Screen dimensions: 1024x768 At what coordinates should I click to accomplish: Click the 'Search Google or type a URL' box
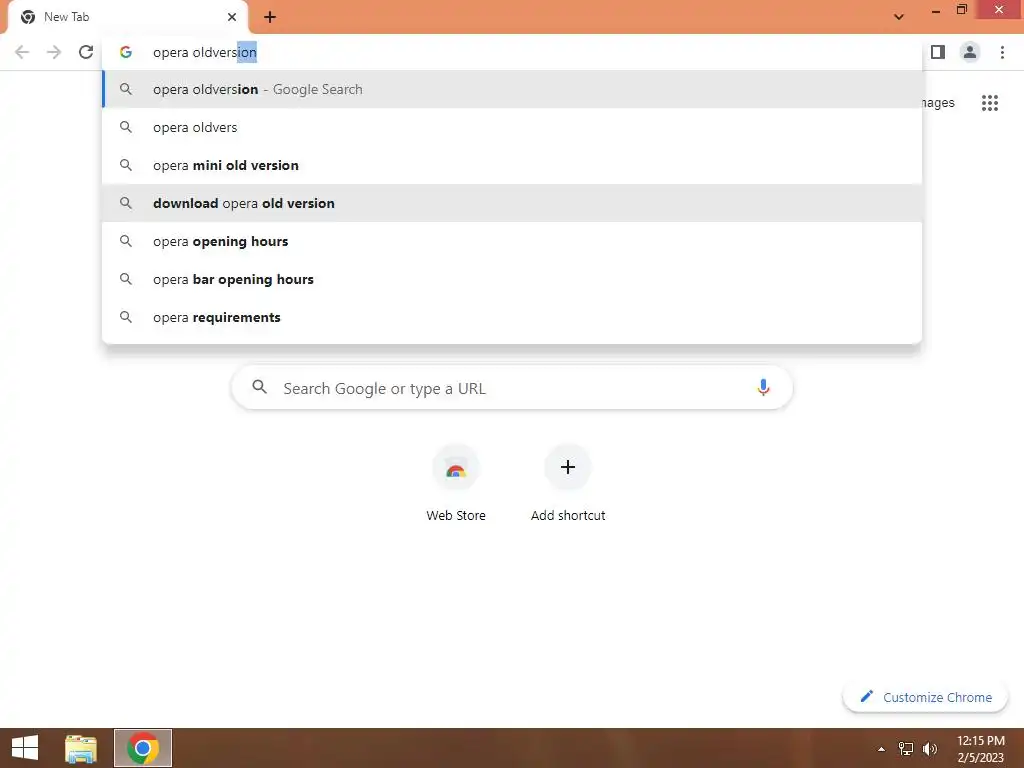512,388
